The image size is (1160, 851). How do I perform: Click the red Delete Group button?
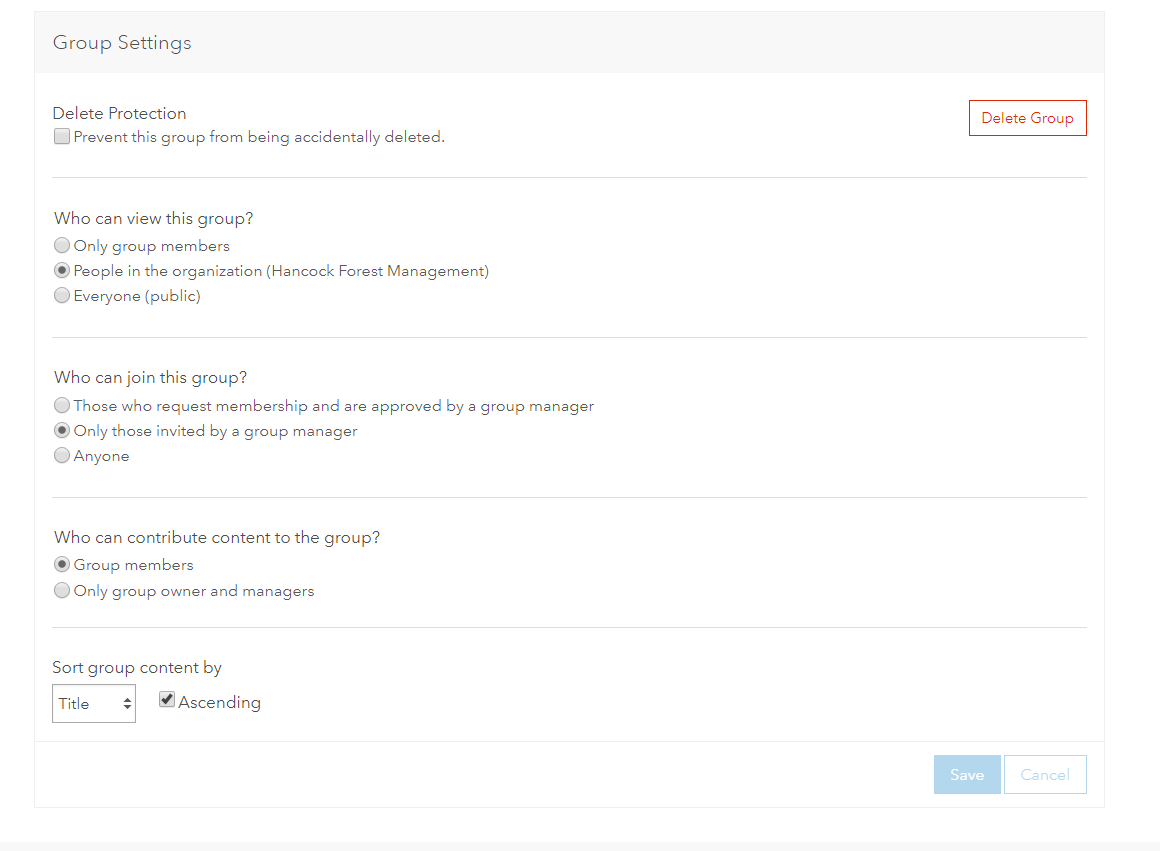tap(1027, 118)
